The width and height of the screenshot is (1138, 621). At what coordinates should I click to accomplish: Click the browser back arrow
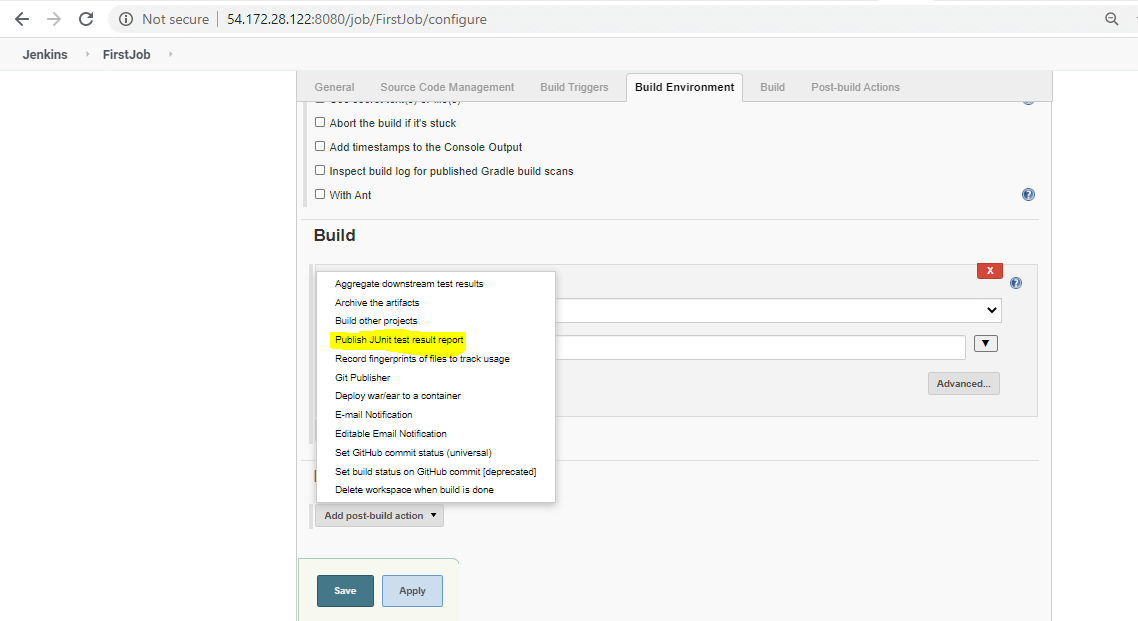21,18
